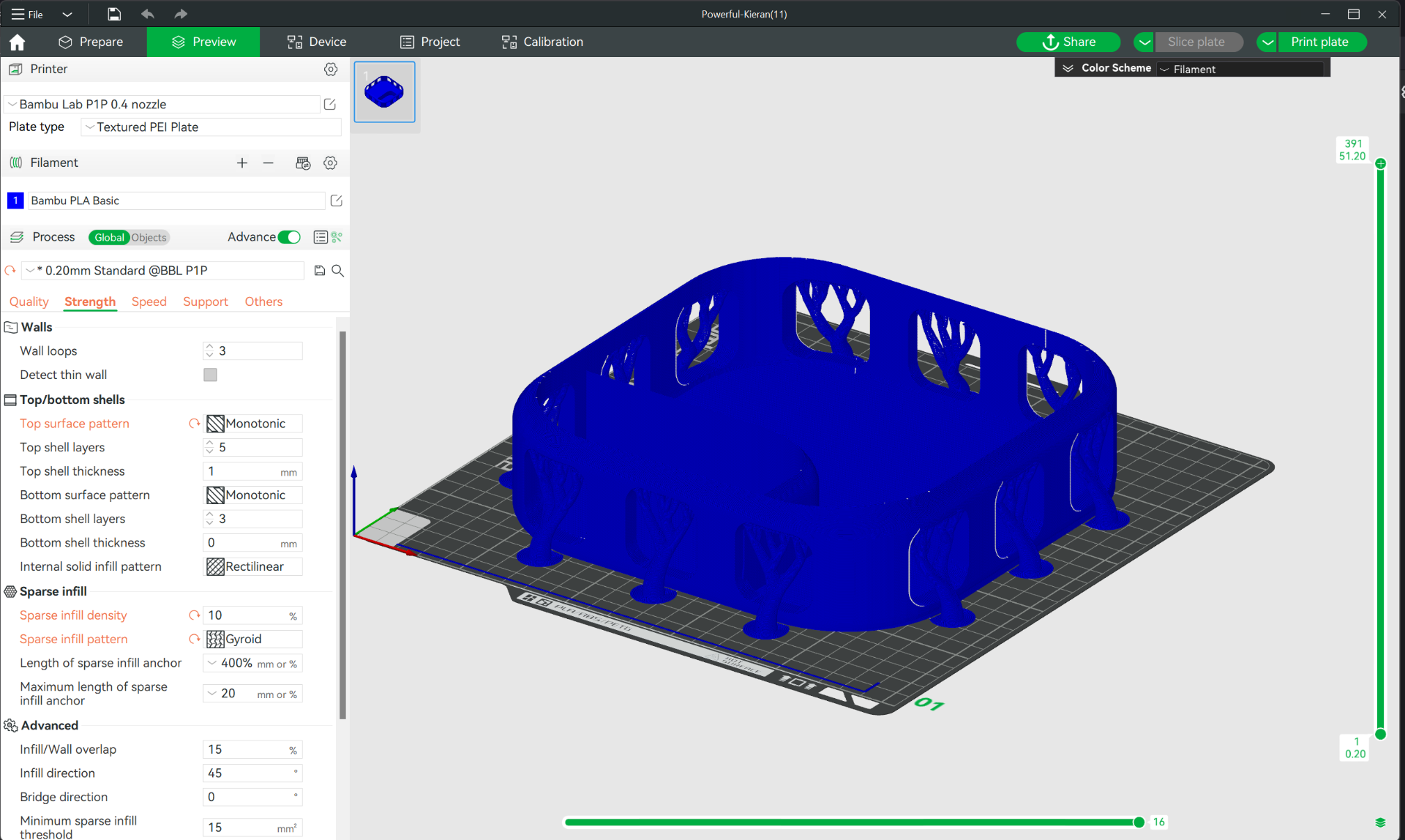The height and width of the screenshot is (840, 1405).
Task: Switch to the Support settings tab
Action: pos(206,301)
